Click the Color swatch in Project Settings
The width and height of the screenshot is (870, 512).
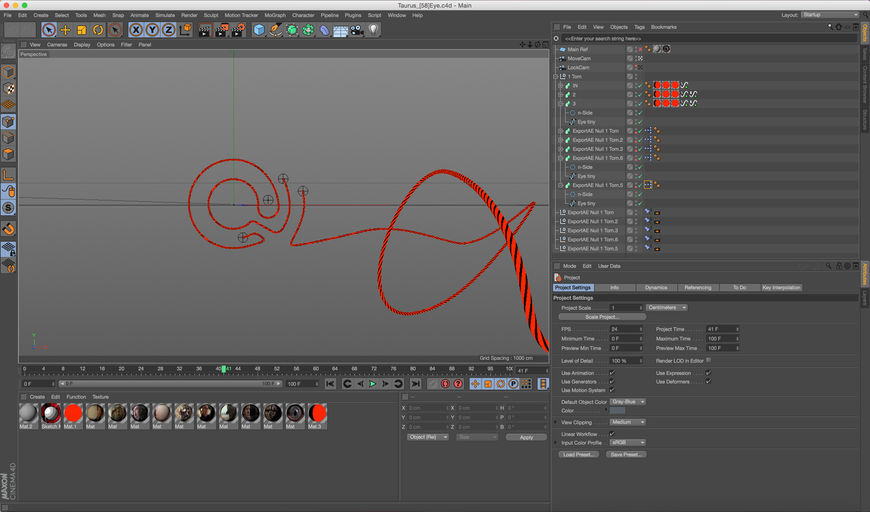(618, 410)
